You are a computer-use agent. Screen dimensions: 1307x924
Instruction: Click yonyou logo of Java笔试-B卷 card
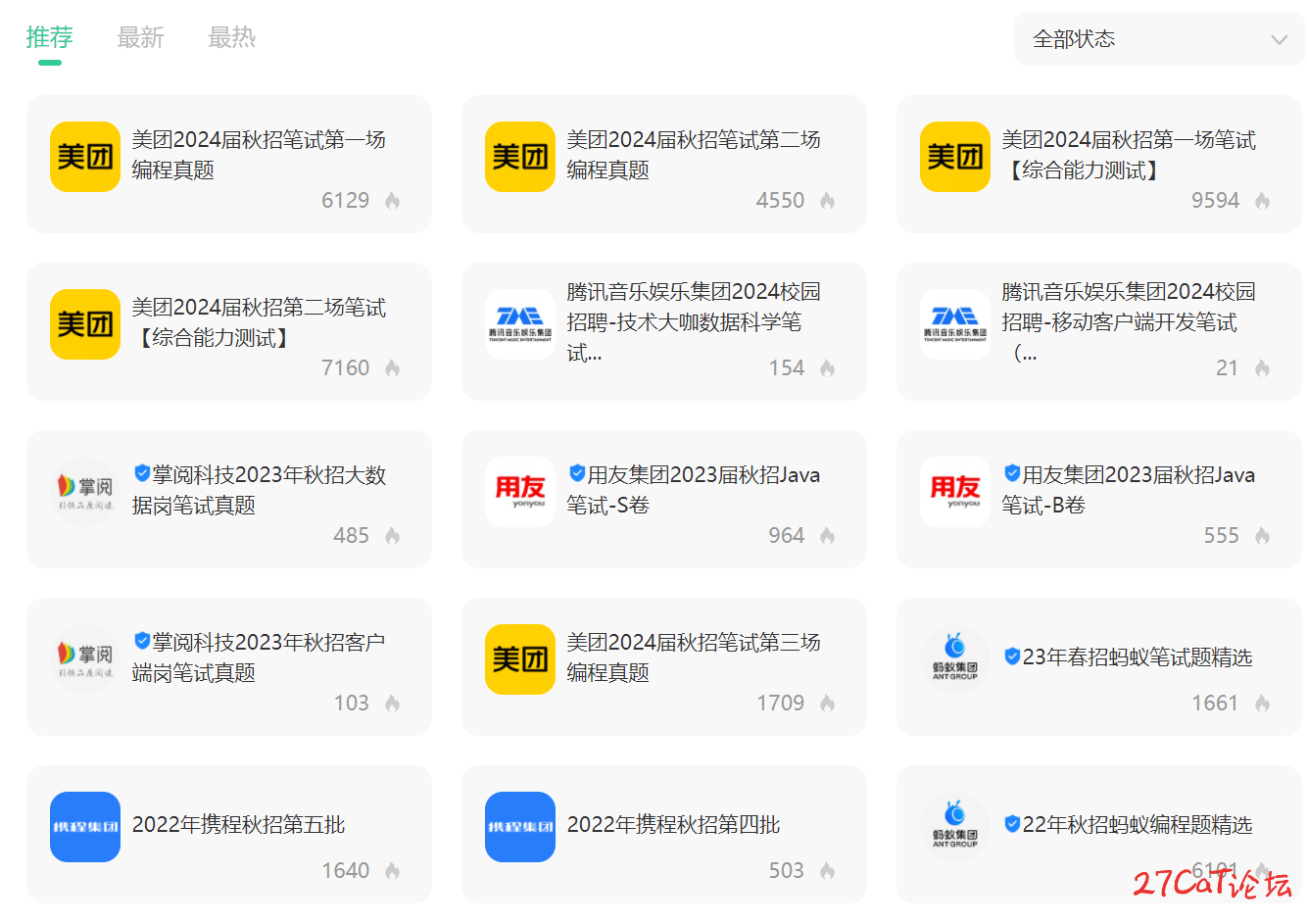coord(955,492)
